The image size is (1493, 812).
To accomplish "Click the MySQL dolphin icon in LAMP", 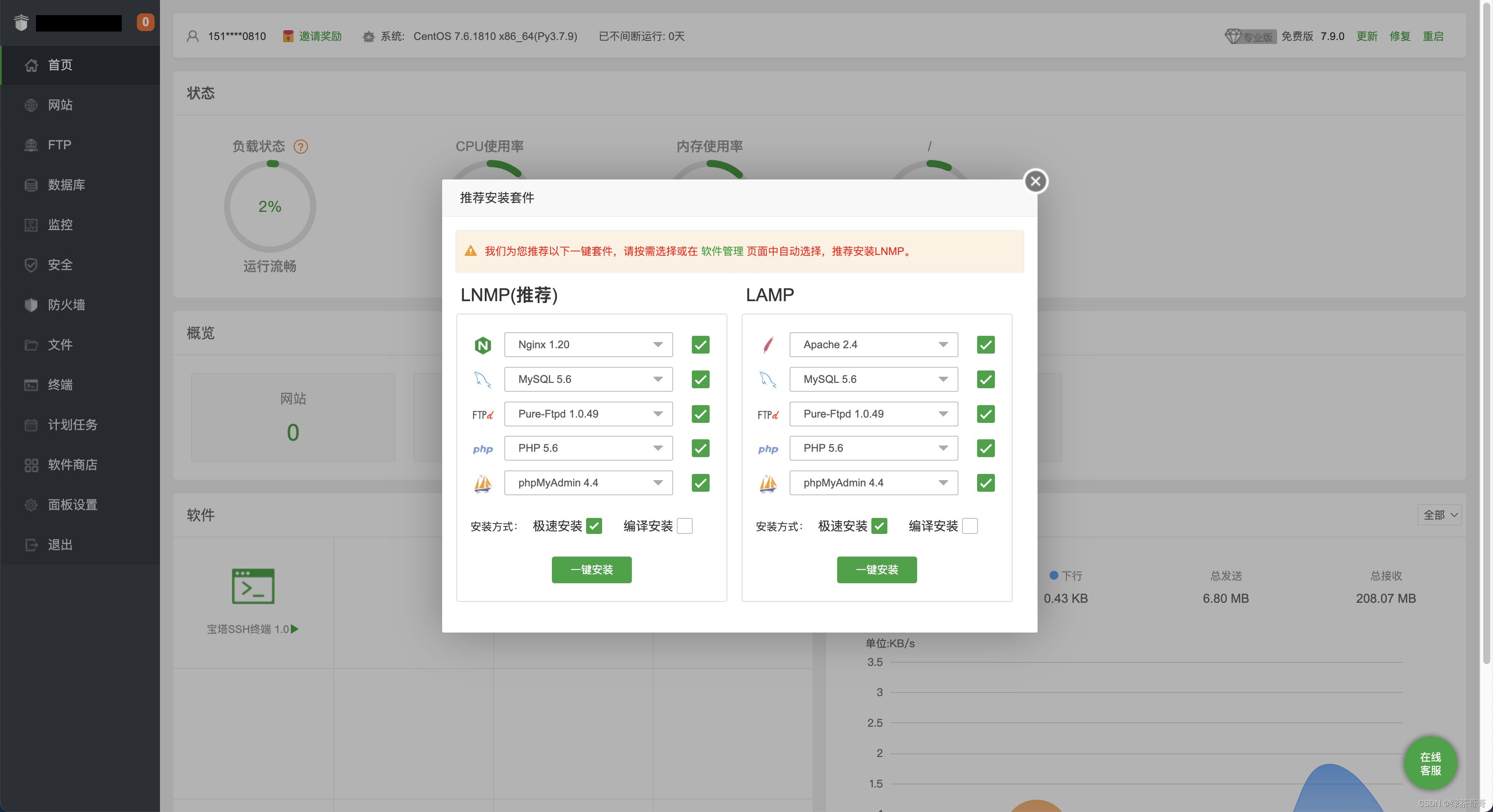I will pos(767,380).
